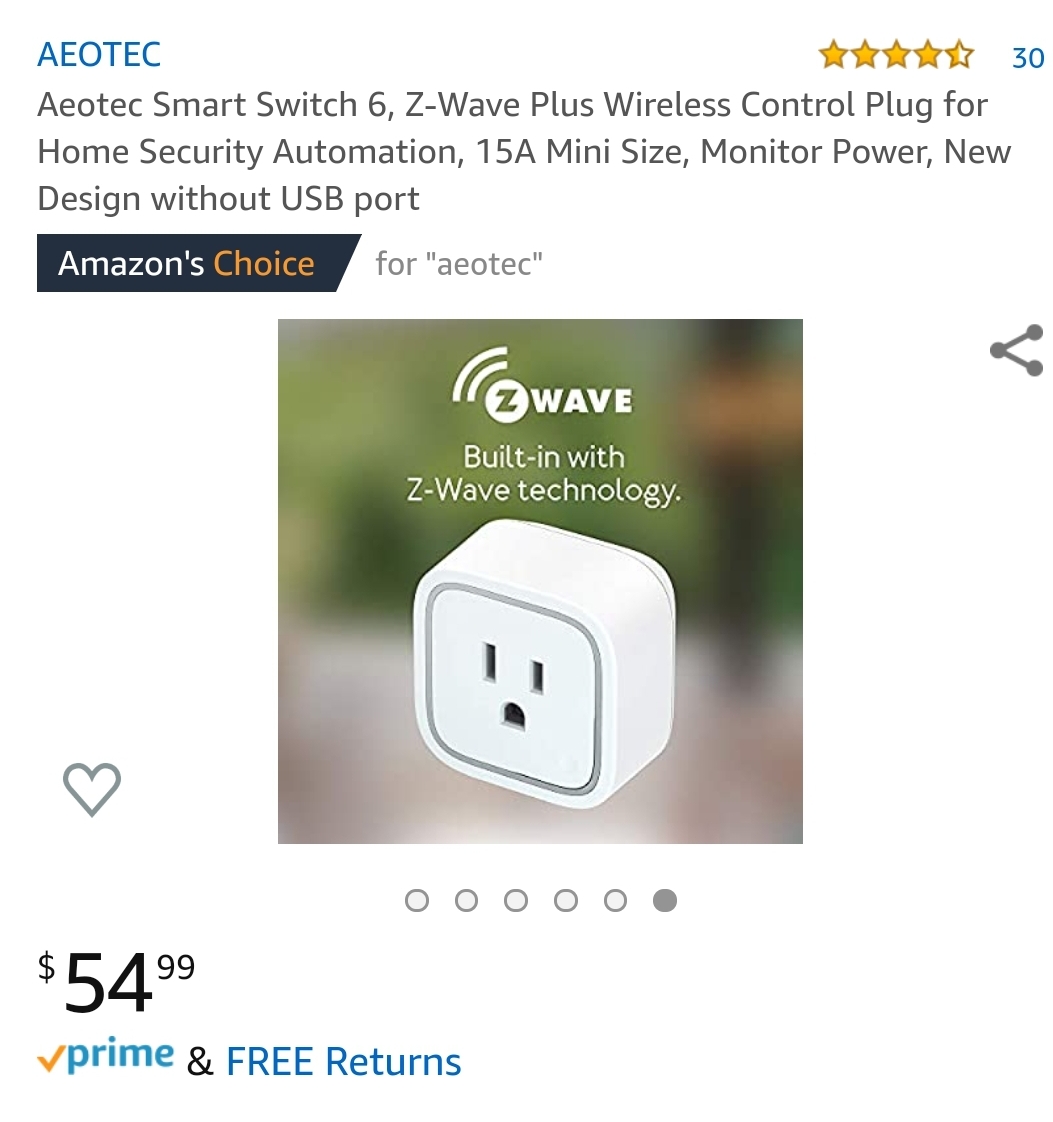Select the third image carousel dot
This screenshot has width=1053, height=1122.
516,899
